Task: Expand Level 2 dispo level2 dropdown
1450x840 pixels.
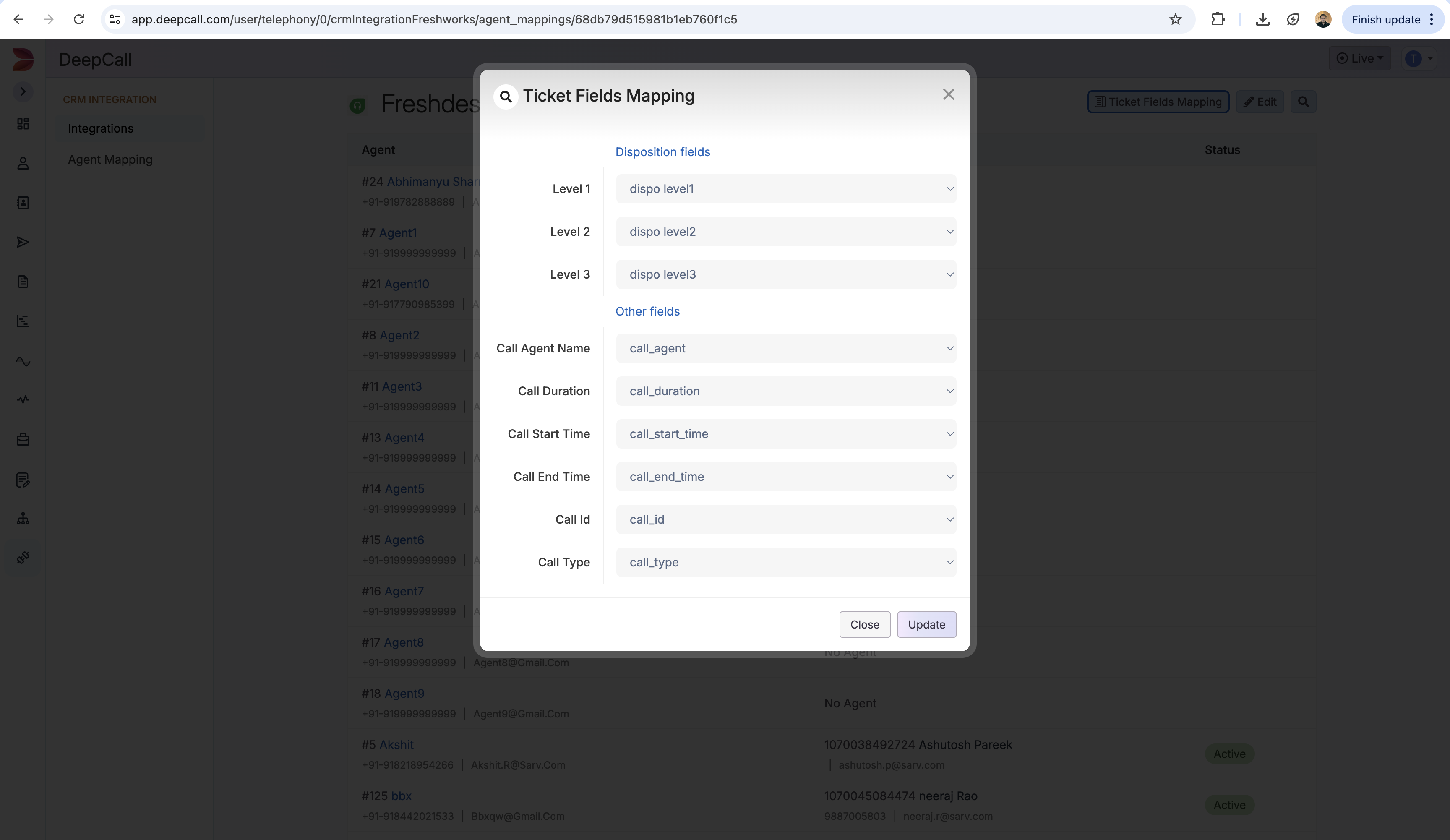Action: [785, 231]
